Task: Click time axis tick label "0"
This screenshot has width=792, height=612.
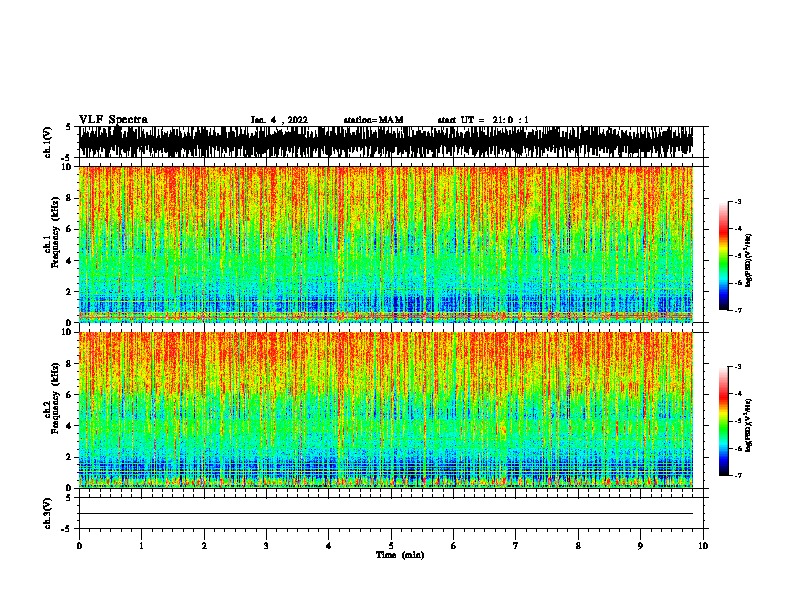Action: (79, 545)
